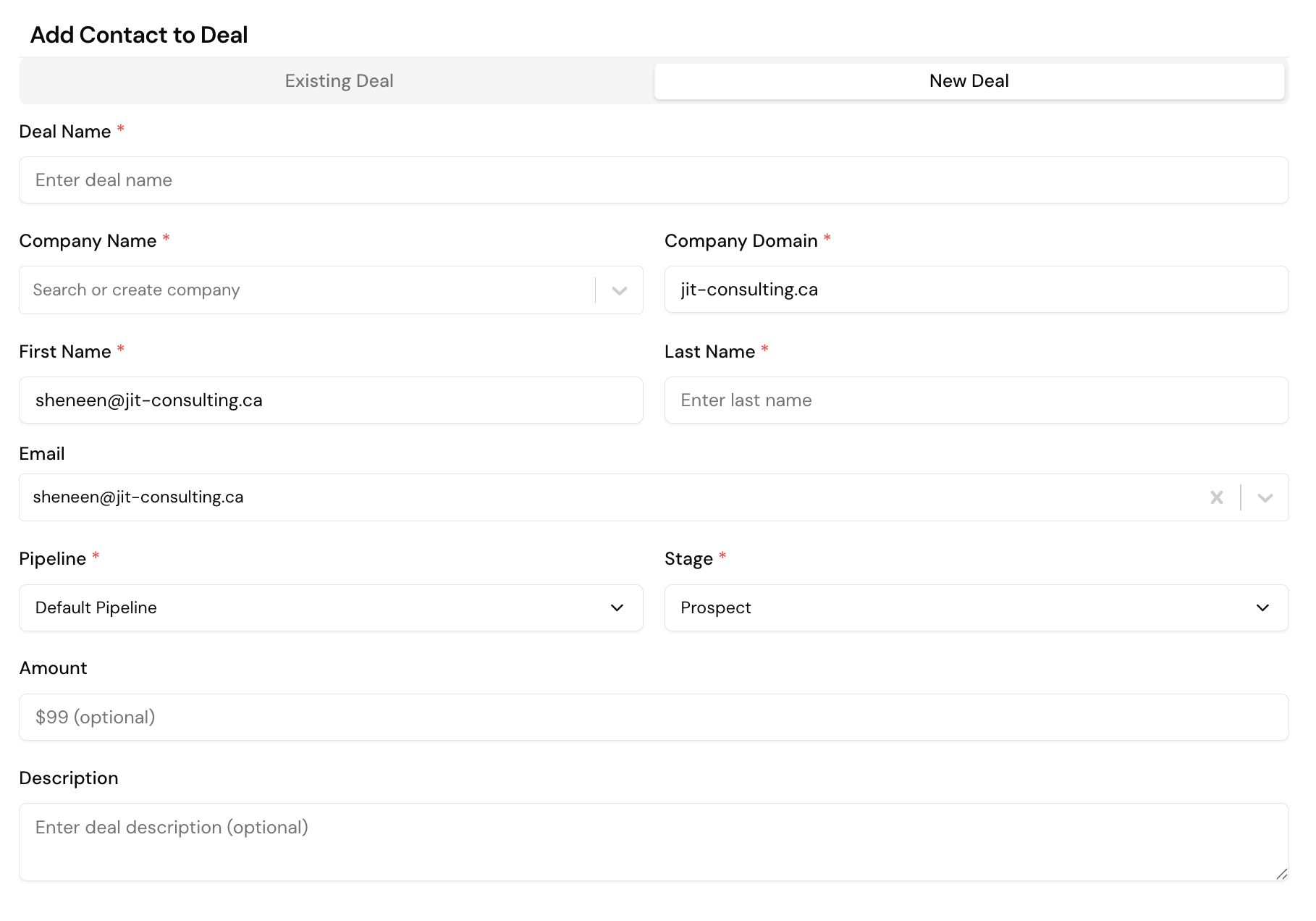Switch to the Existing Deal tab

point(339,80)
